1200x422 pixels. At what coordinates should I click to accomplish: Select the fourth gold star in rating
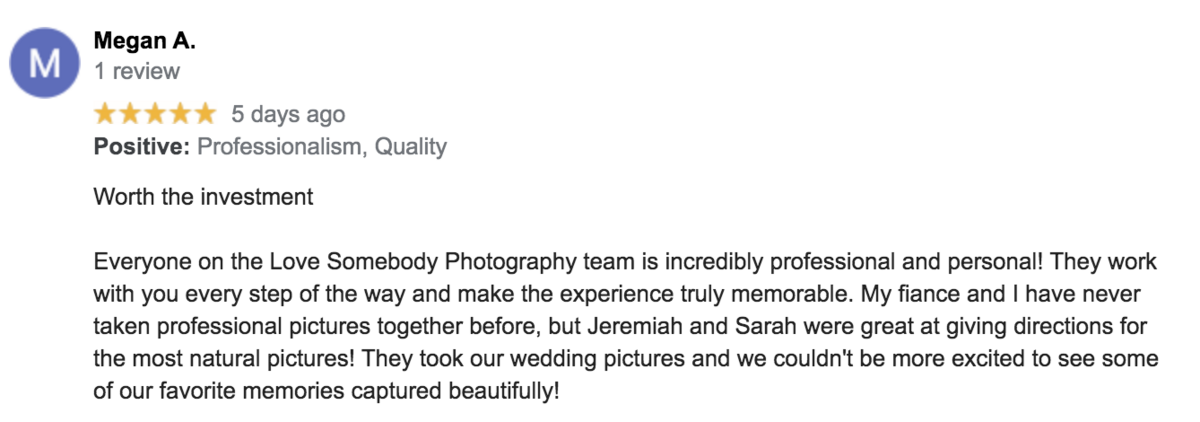[180, 113]
